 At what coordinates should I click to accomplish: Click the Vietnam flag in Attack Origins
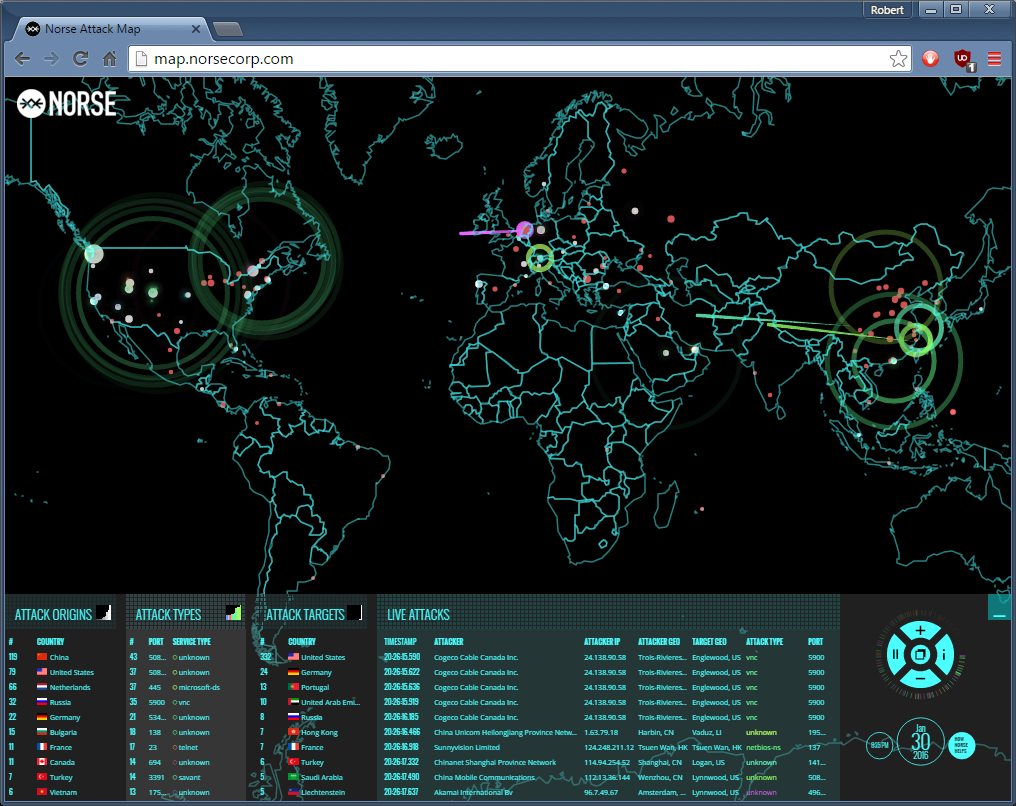[42, 791]
